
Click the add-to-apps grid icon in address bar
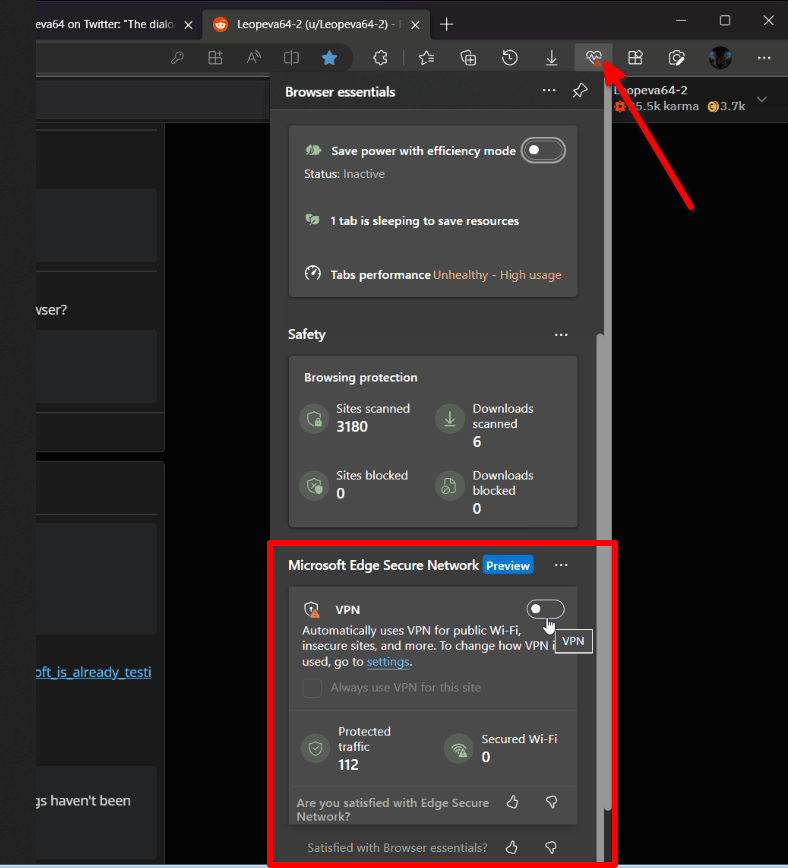215,58
